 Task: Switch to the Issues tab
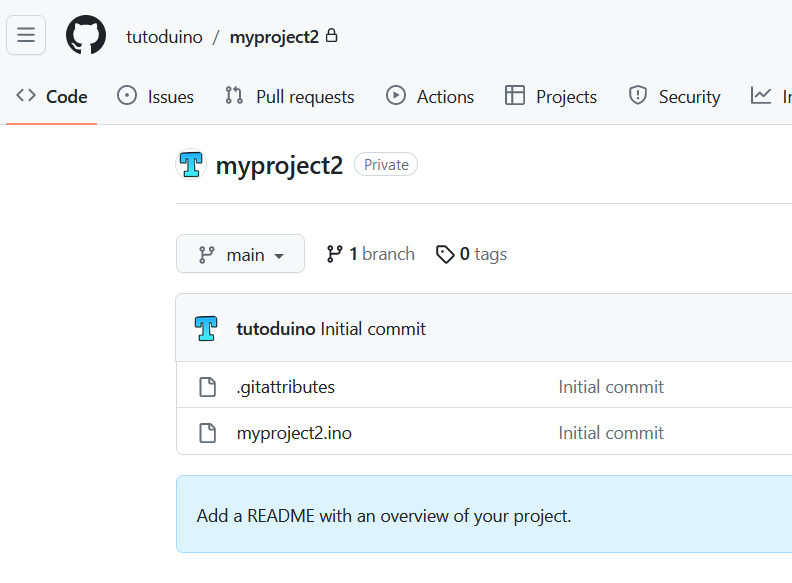pyautogui.click(x=156, y=96)
